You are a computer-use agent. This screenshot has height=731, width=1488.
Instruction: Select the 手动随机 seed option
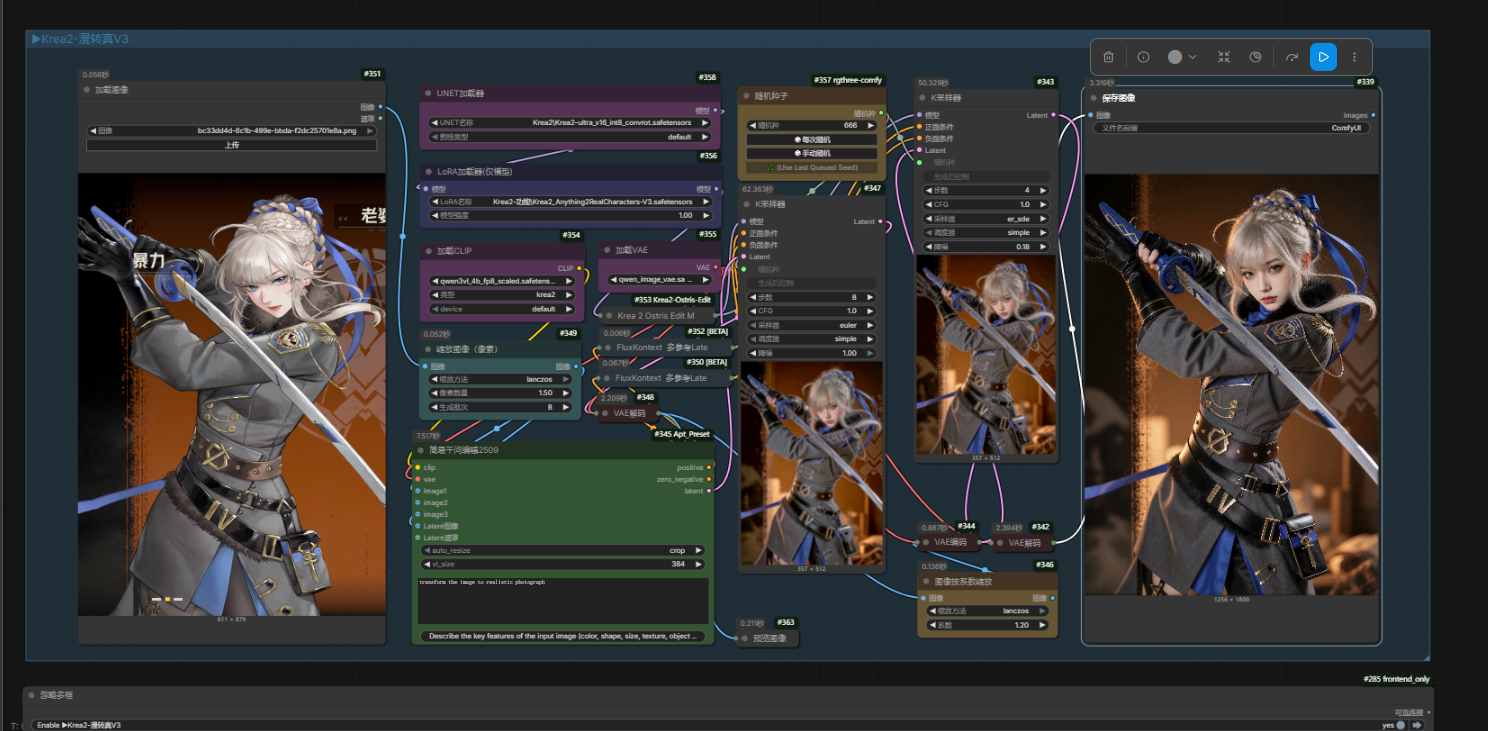[x=811, y=153]
